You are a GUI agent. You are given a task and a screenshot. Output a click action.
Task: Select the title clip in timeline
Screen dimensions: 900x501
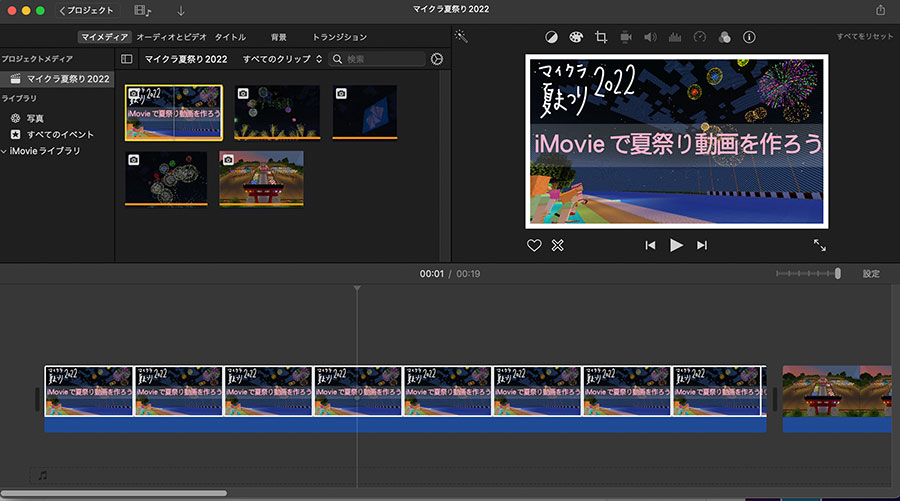click(405, 399)
